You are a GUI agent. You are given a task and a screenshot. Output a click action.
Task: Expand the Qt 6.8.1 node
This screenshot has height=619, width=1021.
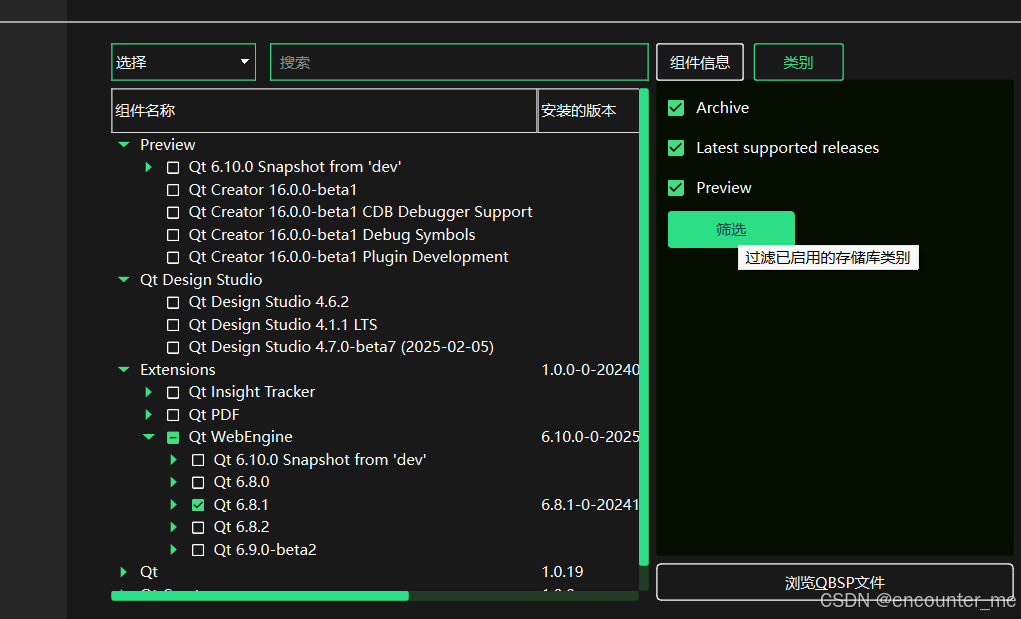point(173,504)
